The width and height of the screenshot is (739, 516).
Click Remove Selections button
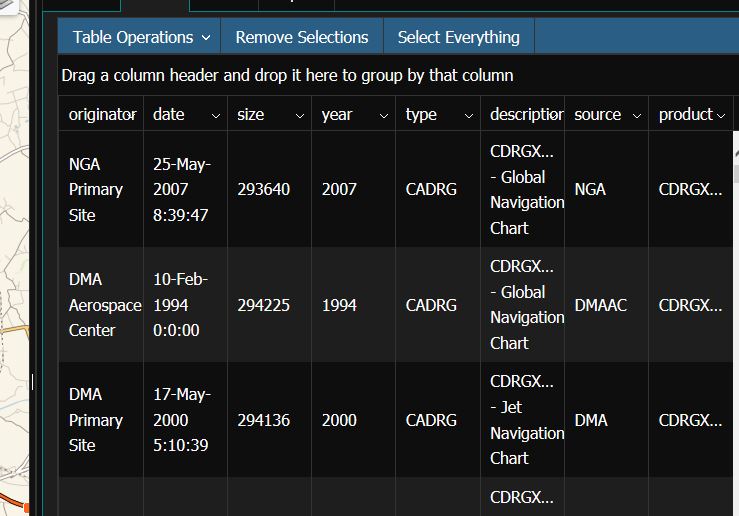point(302,37)
